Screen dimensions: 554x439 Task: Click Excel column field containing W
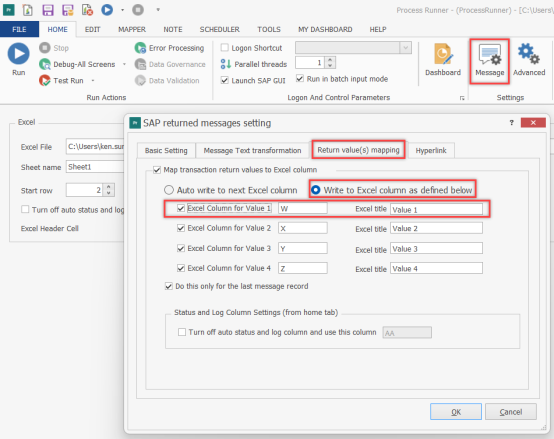coord(303,208)
